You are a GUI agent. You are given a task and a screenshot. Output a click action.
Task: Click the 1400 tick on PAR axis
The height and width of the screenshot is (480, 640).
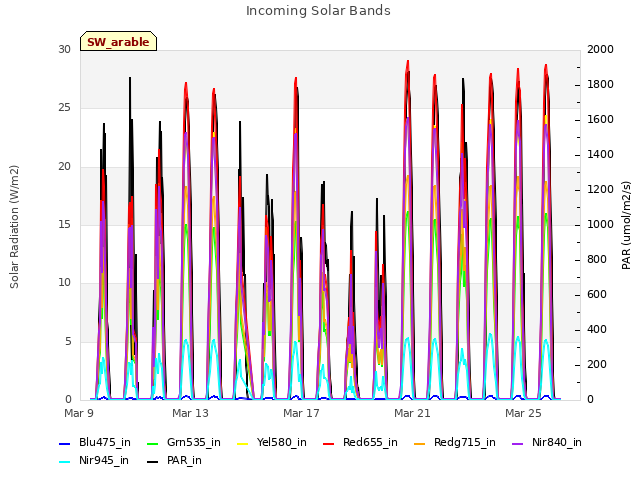[x=600, y=155]
